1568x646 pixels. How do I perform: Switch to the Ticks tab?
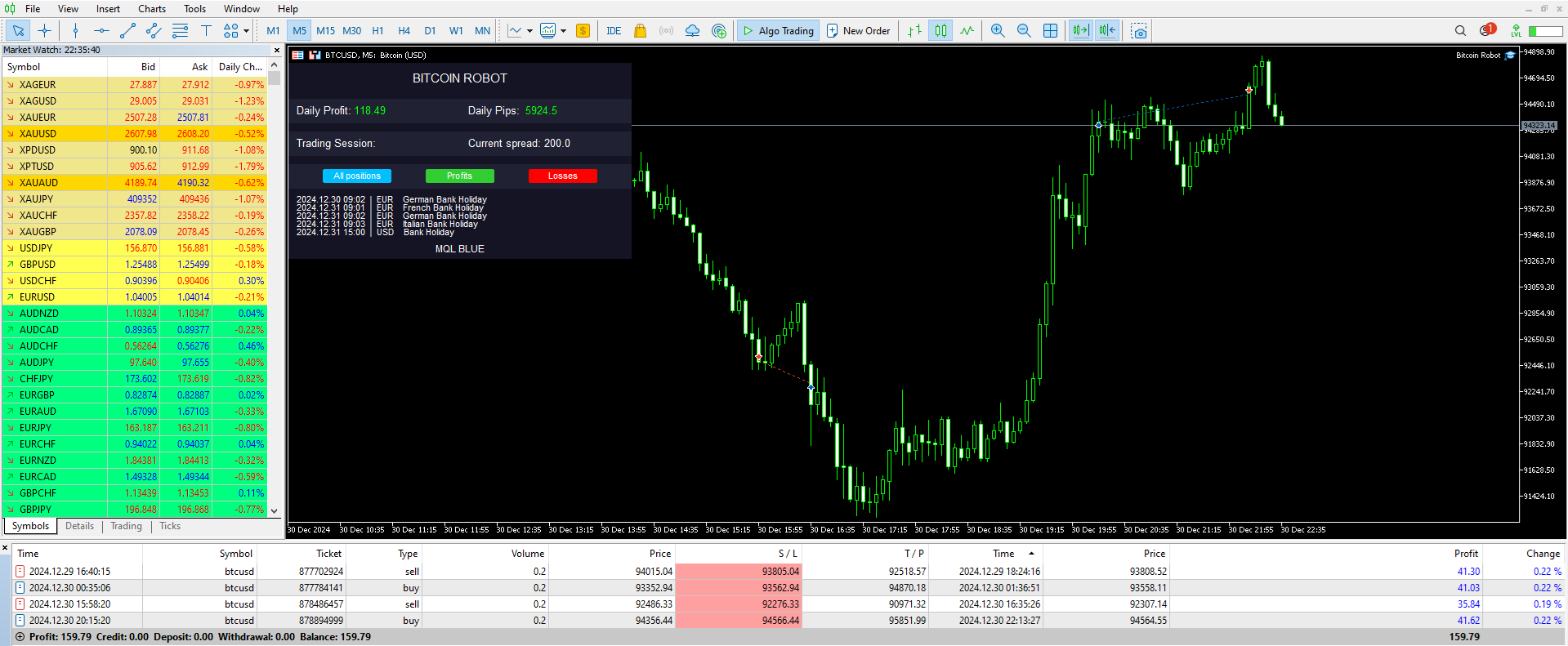[x=170, y=526]
